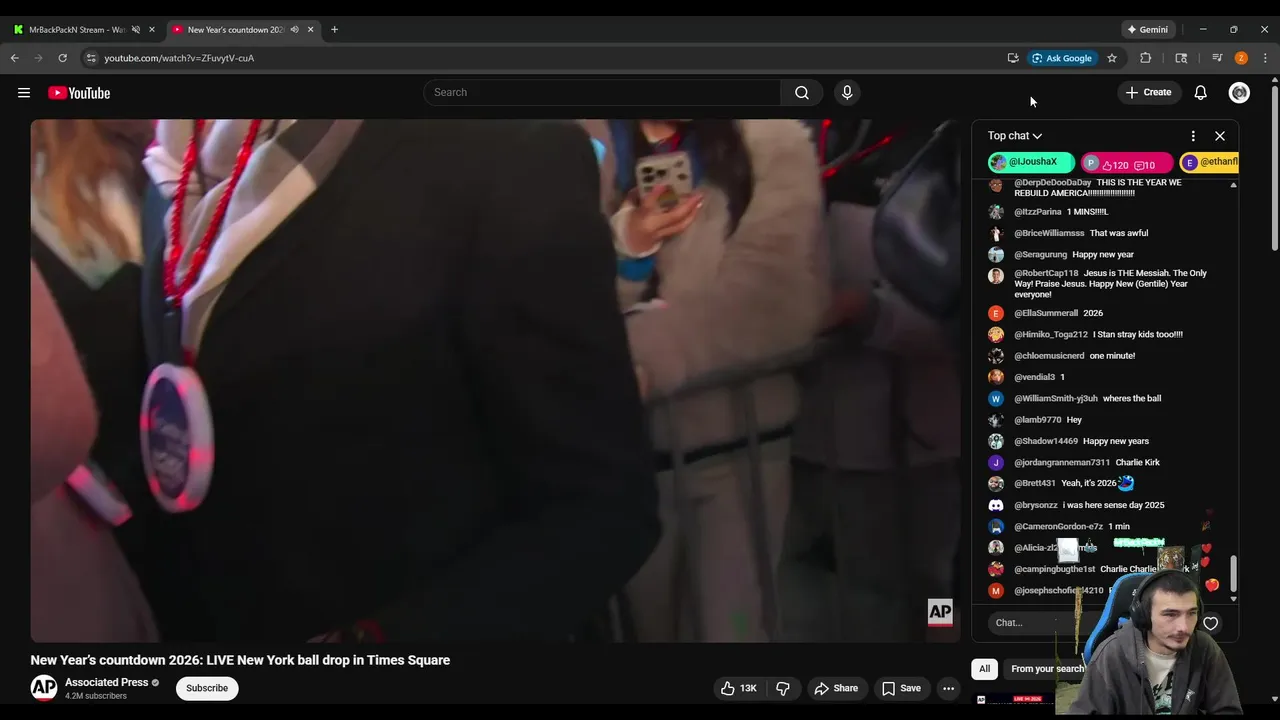The image size is (1280, 720).
Task: Open YouTube notifications bell
Action: click(1200, 93)
